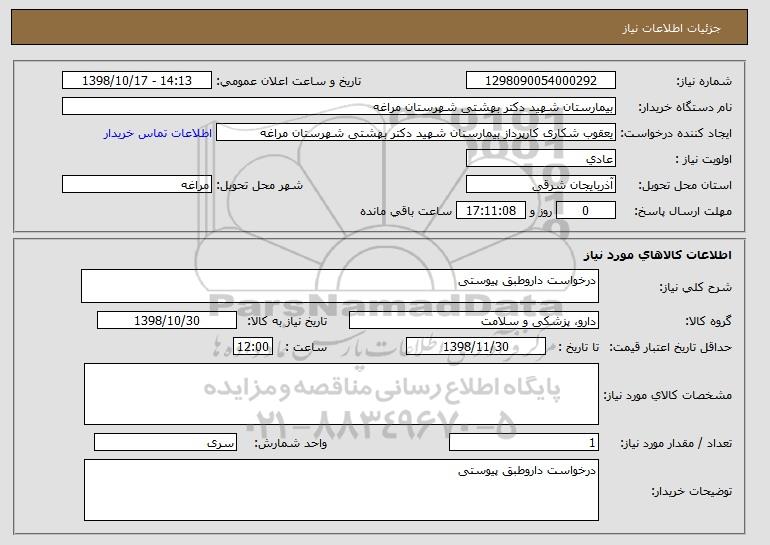770x545 pixels.
Task: Click the price validity date field 1398/11/30
Action: pyautogui.click(x=476, y=347)
